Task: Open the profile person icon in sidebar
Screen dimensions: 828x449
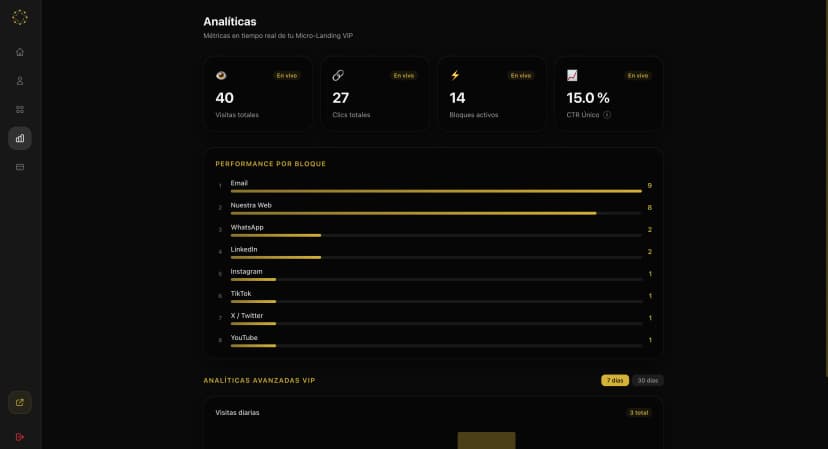Action: coord(20,81)
